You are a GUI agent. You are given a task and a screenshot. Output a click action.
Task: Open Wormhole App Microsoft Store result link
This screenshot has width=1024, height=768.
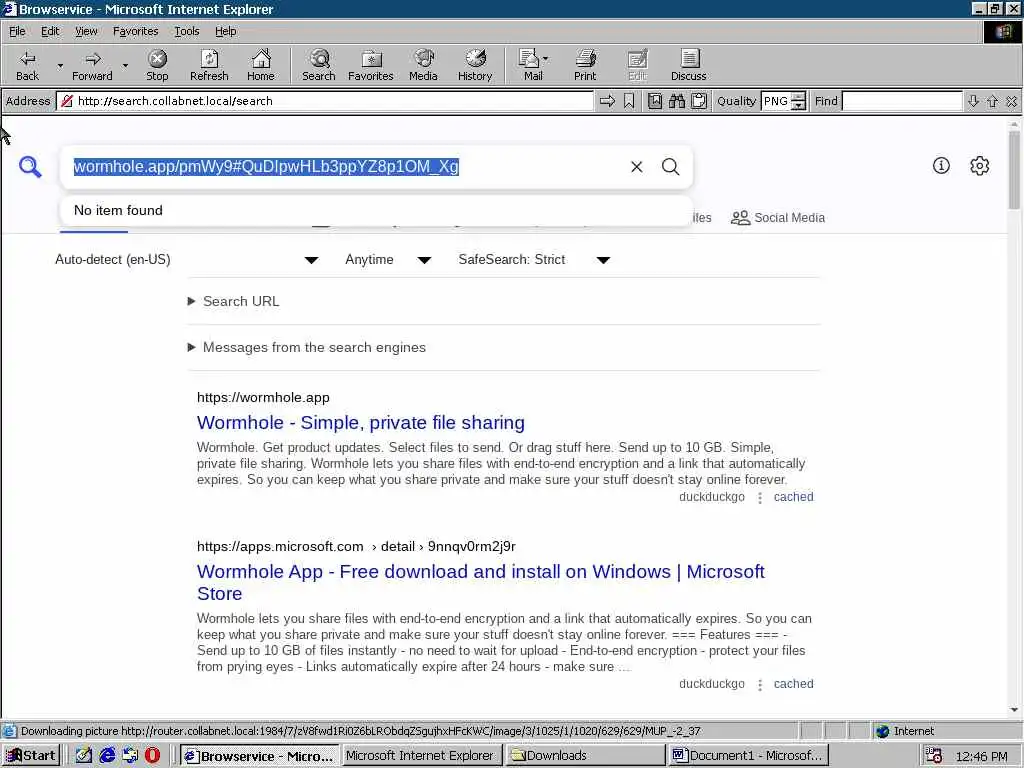coord(481,583)
